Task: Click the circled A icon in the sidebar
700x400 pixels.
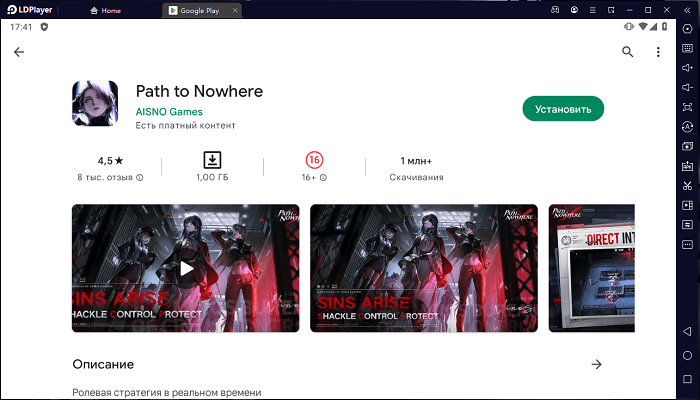Action: 687,127
